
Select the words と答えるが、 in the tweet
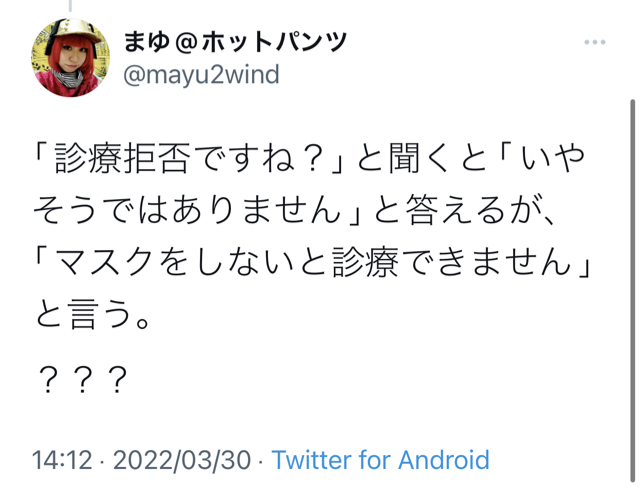[464, 210]
